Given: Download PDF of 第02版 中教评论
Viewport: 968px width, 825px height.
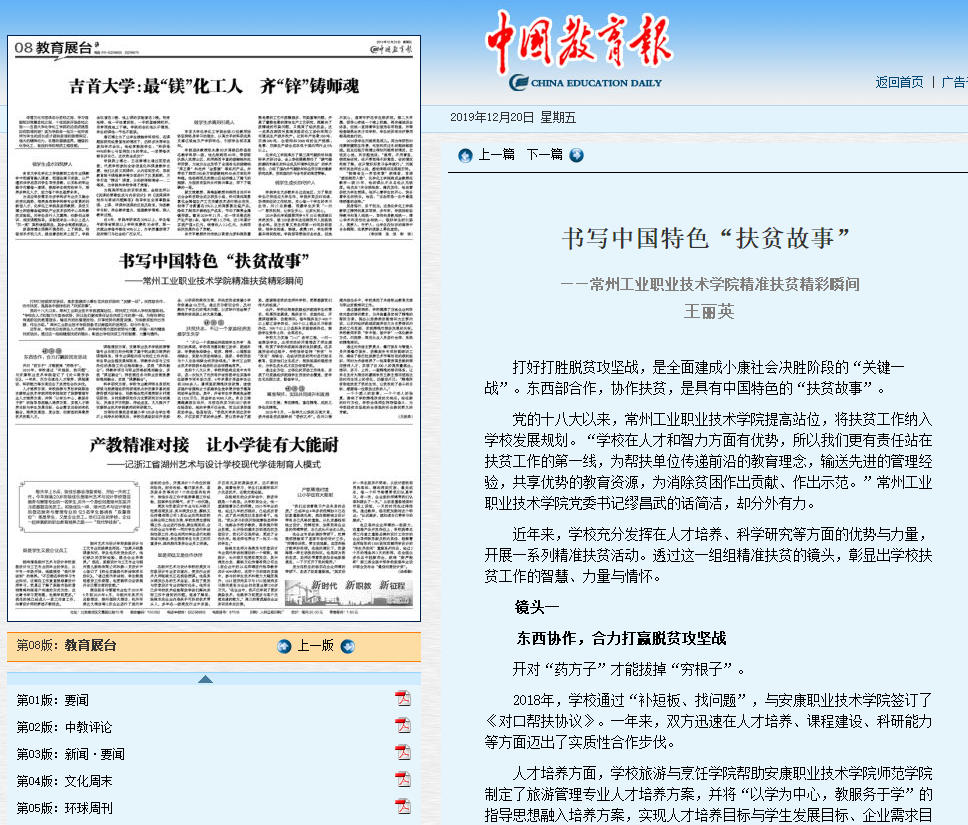Looking at the screenshot, I should [x=403, y=725].
